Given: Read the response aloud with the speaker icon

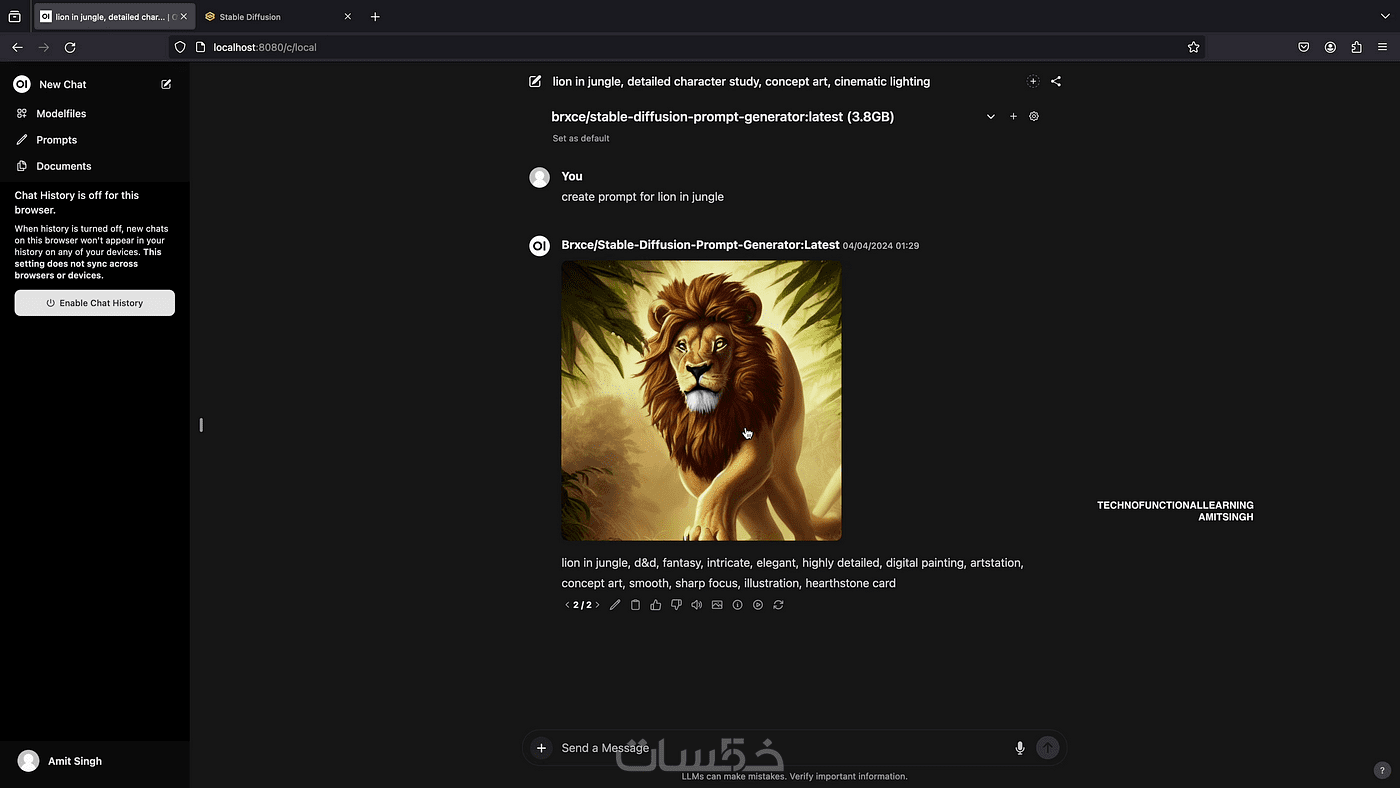Looking at the screenshot, I should pos(697,605).
